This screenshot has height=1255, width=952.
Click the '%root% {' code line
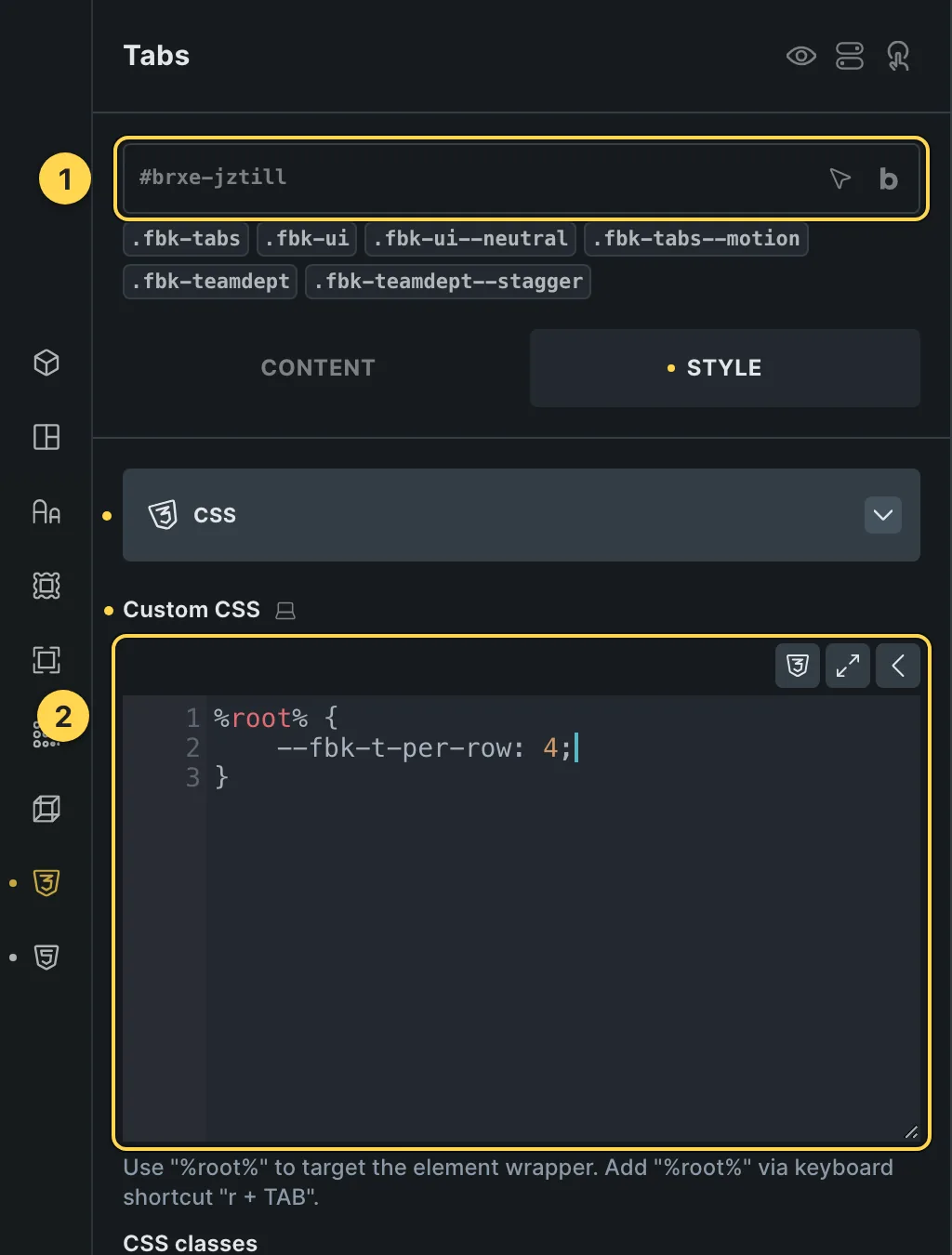[x=276, y=718]
